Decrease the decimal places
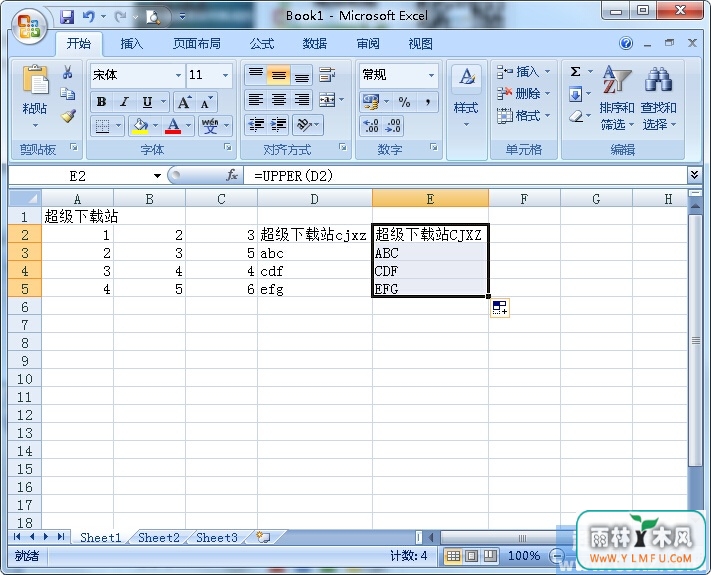 (x=392, y=126)
